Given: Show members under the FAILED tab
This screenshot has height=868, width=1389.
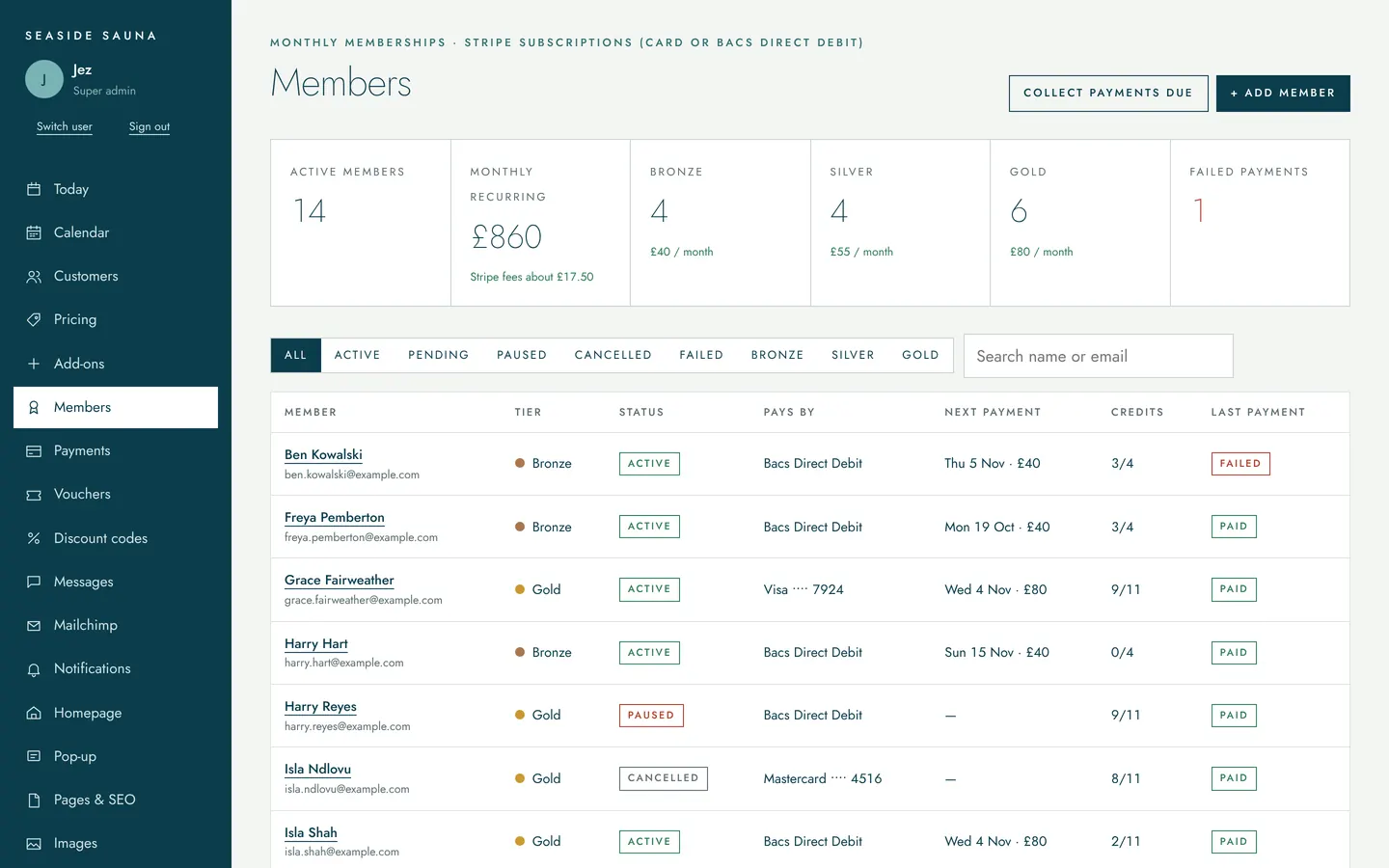Looking at the screenshot, I should [701, 355].
